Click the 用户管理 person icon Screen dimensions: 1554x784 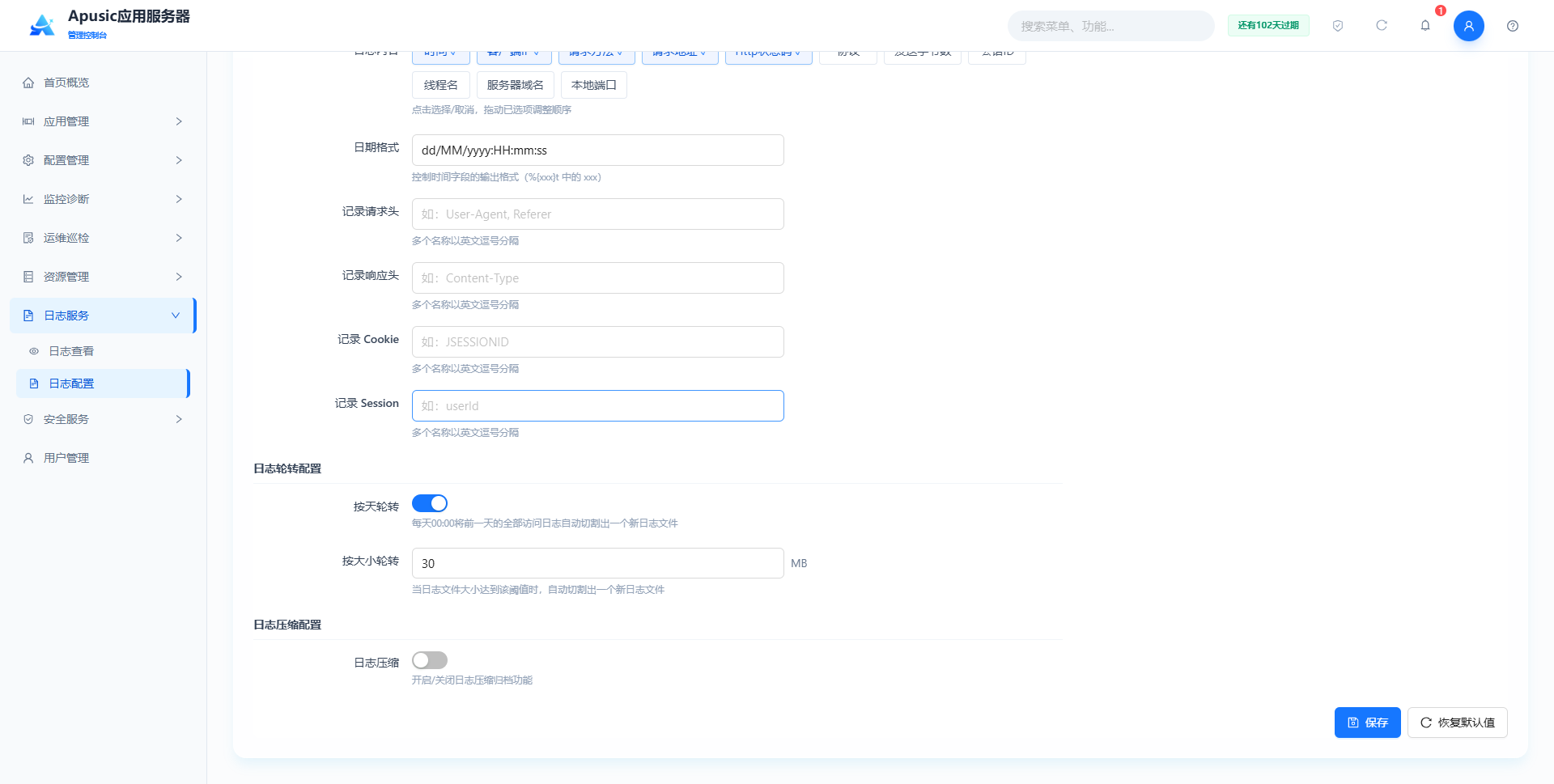click(x=28, y=458)
